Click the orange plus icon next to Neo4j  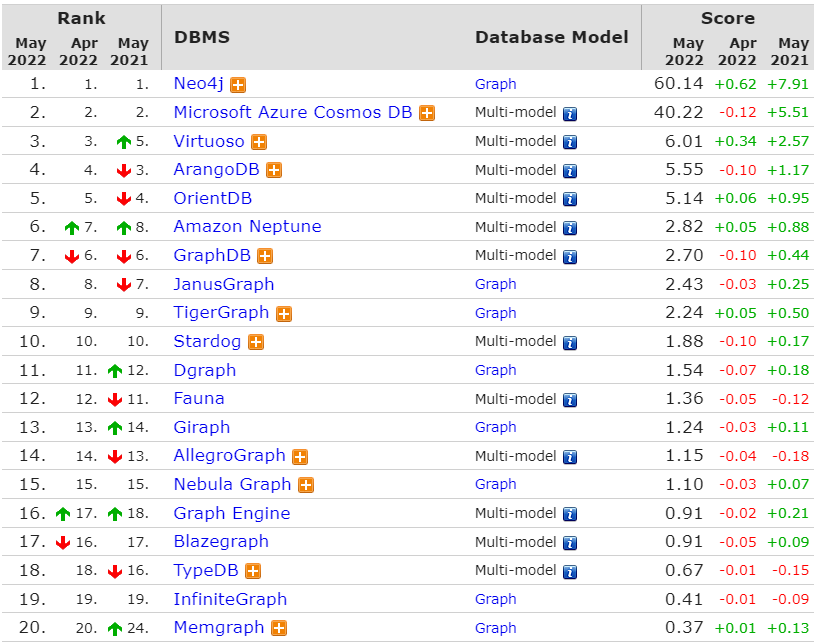click(x=238, y=84)
